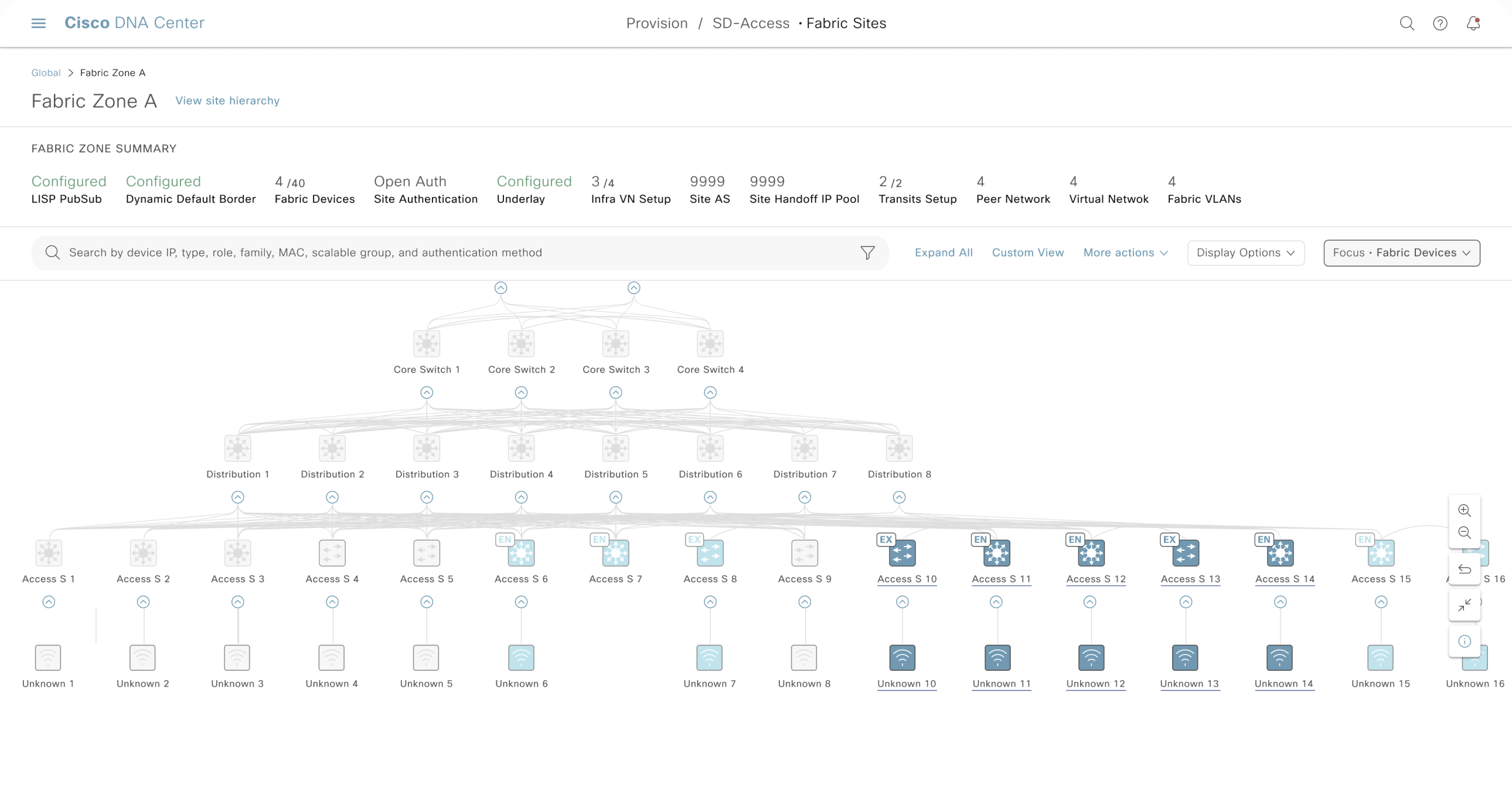Collapse the branch under Access S 1

49,602
